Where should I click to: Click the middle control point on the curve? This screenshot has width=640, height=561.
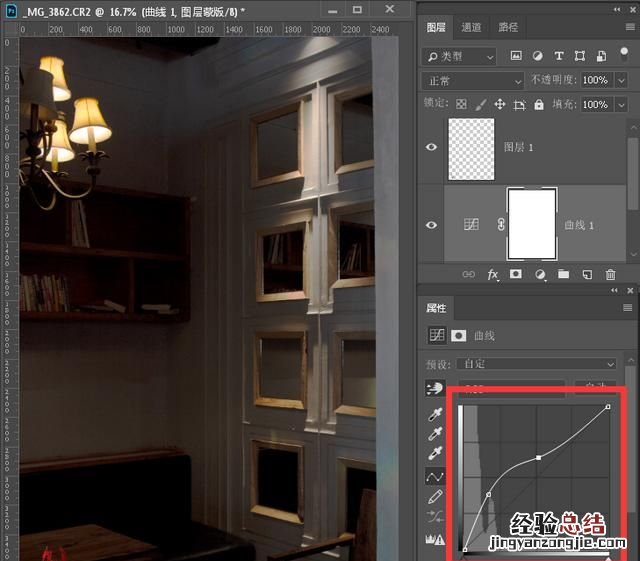pyautogui.click(x=539, y=458)
